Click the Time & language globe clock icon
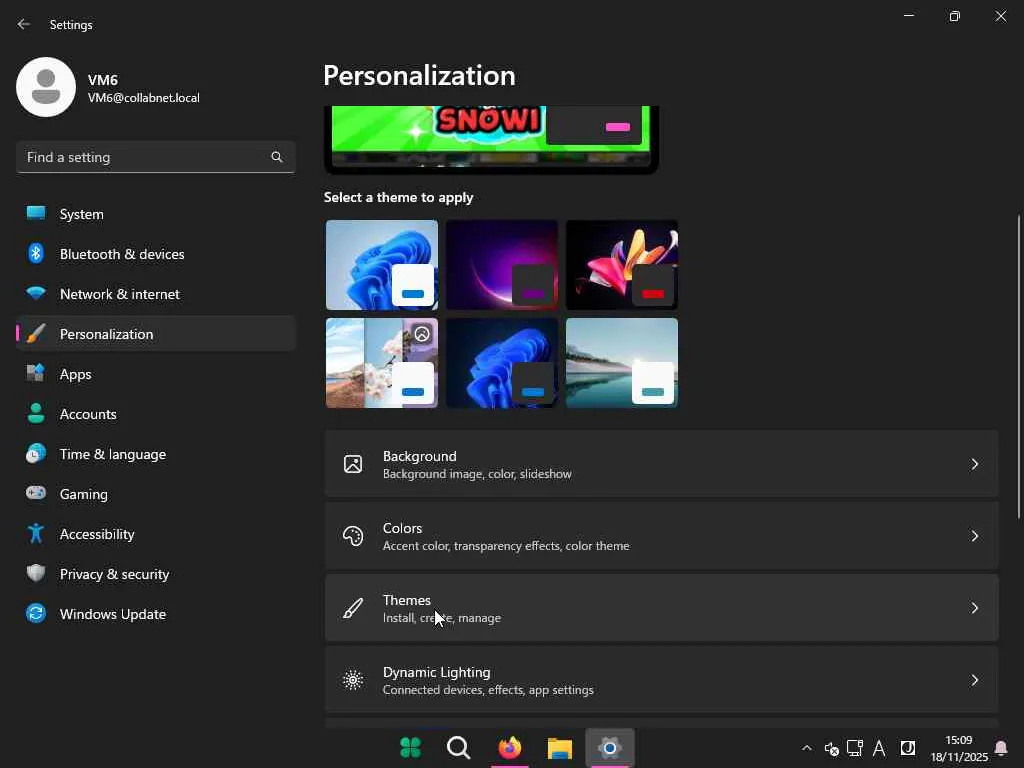This screenshot has height=768, width=1024. 36,453
